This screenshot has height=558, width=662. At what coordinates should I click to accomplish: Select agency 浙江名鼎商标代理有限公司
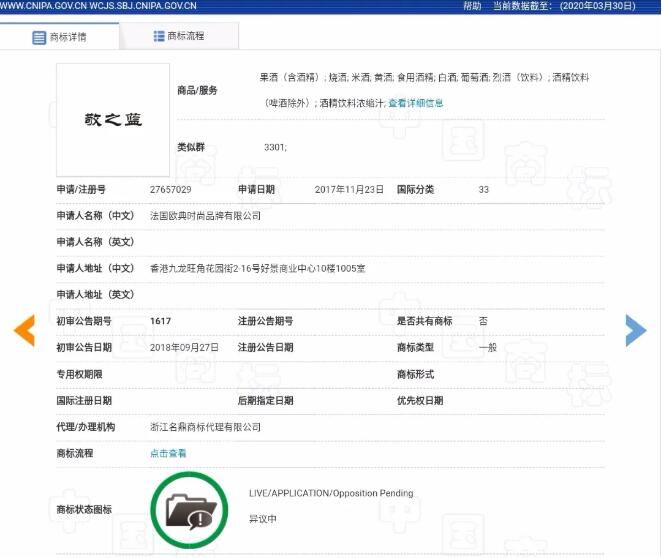click(205, 427)
